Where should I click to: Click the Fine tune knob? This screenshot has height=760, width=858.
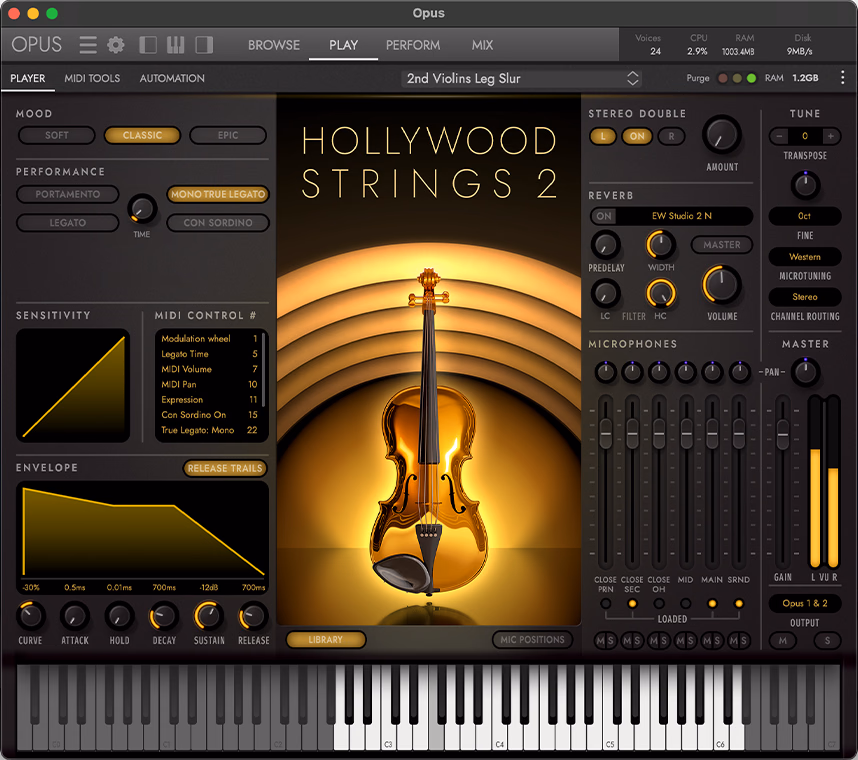click(x=805, y=185)
